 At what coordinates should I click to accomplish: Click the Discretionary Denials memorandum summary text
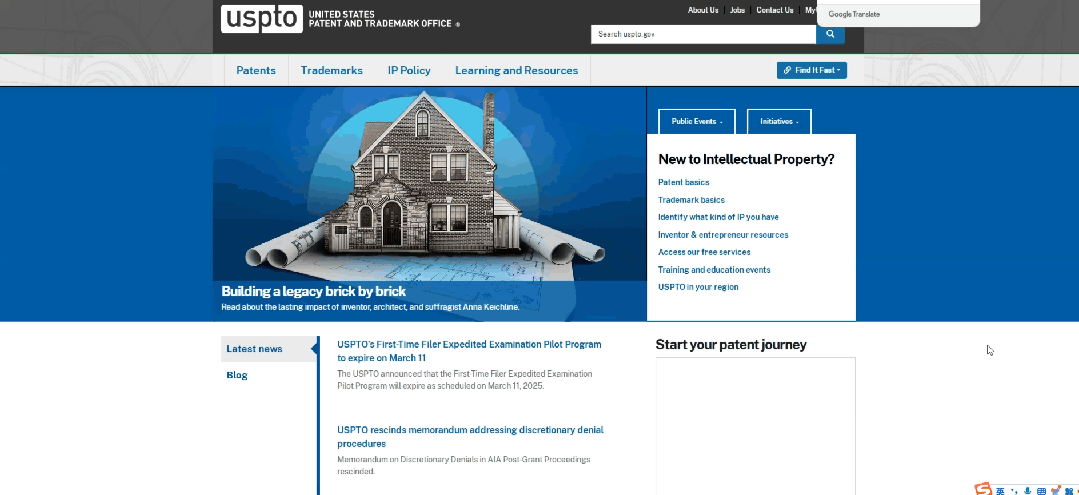pyautogui.click(x=464, y=465)
